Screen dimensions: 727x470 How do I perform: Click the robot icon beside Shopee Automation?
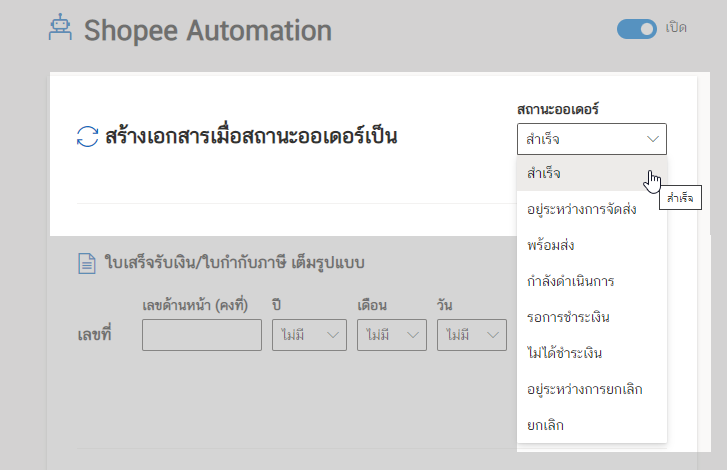[60, 27]
